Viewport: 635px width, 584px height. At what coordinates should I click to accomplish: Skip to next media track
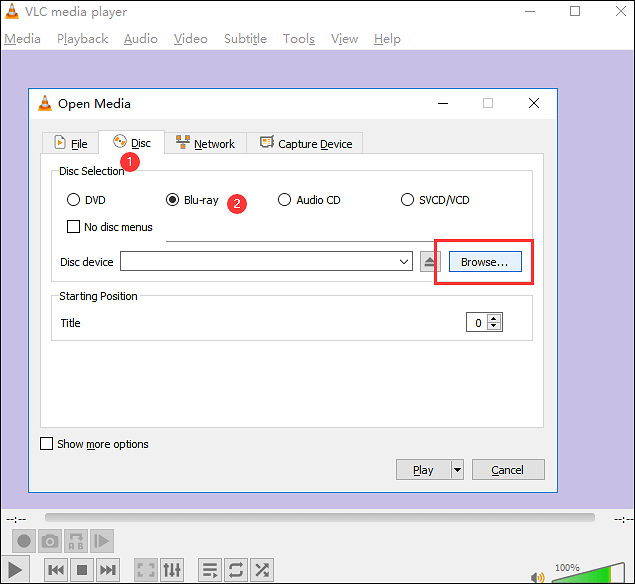pos(109,570)
